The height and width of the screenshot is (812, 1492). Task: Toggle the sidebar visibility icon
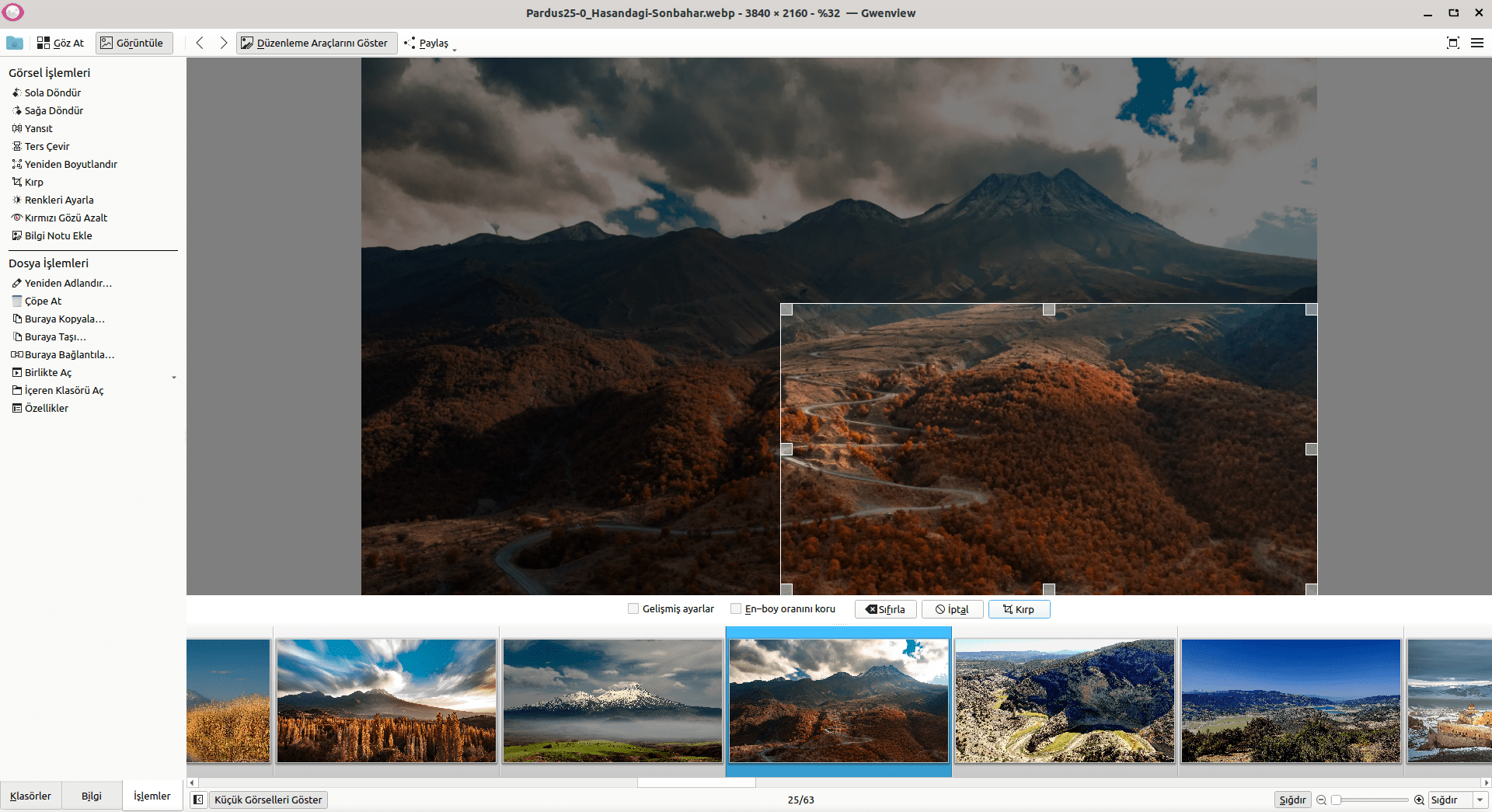tap(199, 800)
